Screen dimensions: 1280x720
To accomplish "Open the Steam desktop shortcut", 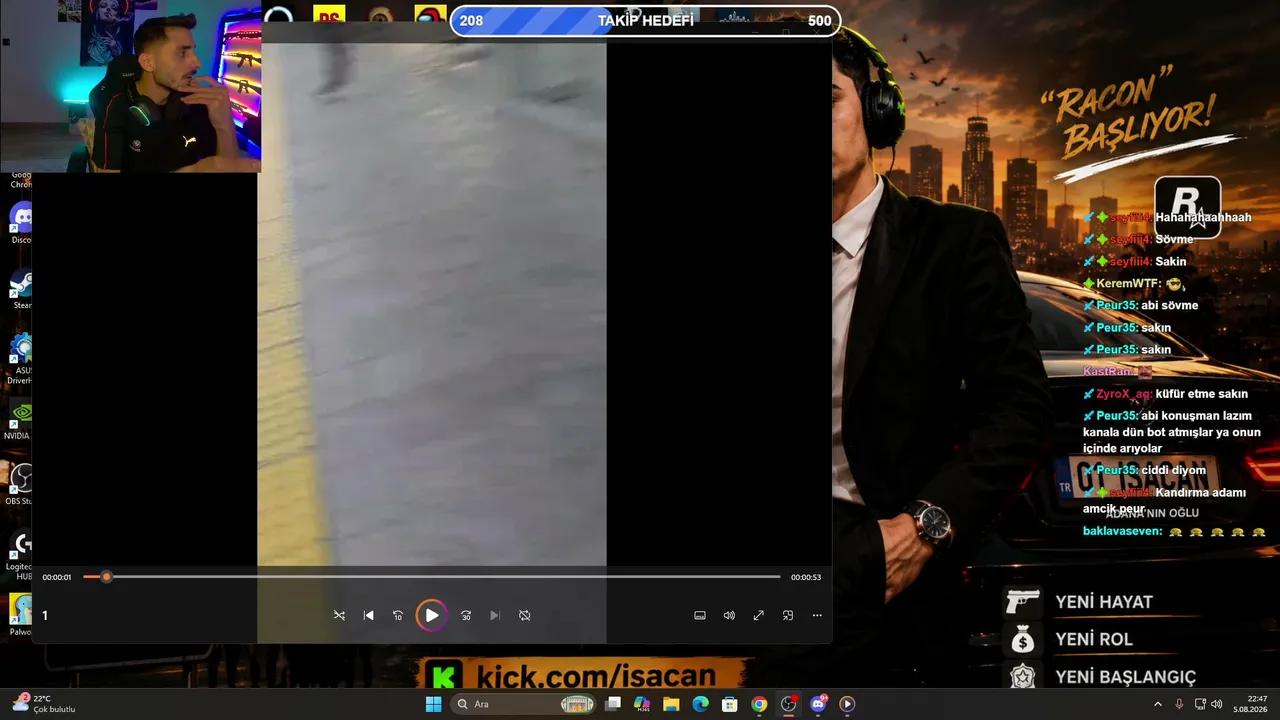I will tap(21, 289).
